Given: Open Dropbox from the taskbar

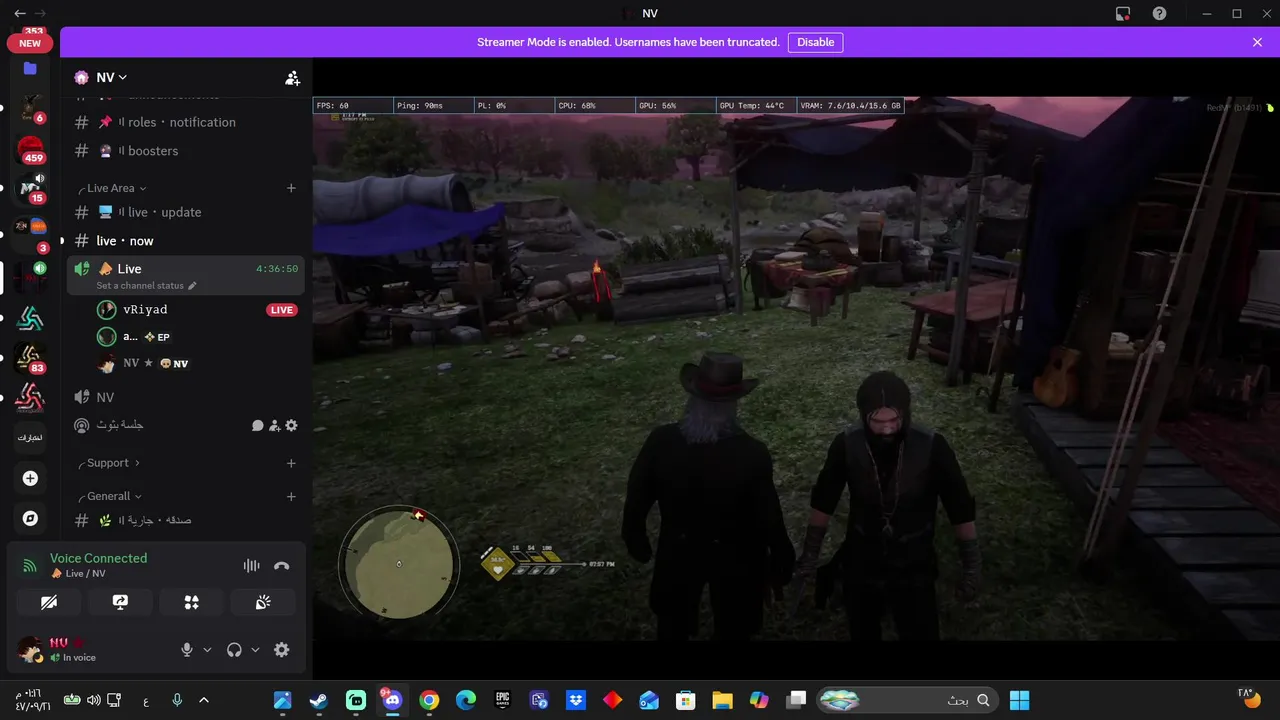Looking at the screenshot, I should (576, 700).
